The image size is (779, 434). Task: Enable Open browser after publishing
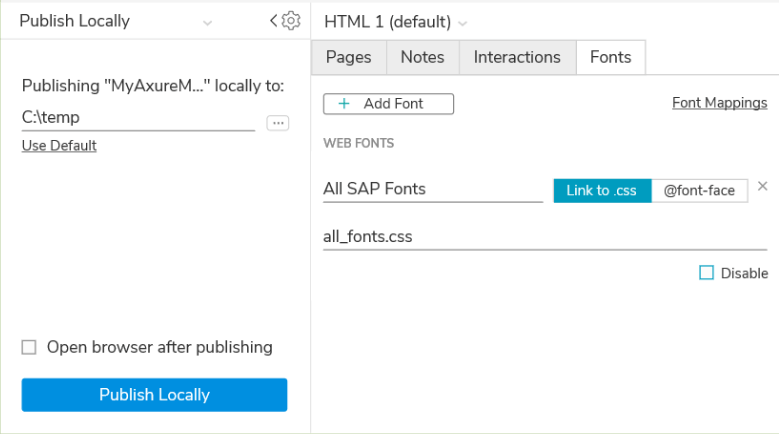point(29,347)
